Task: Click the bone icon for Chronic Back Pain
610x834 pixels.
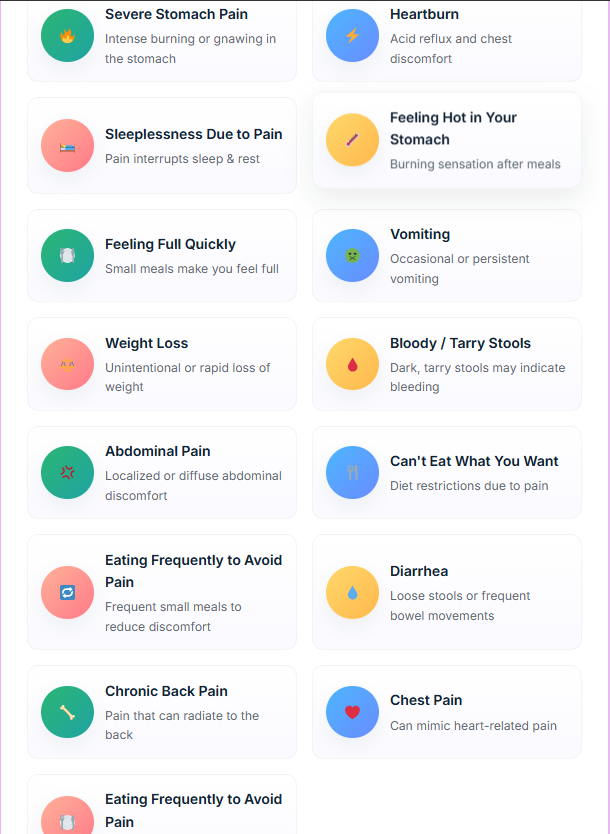Action: (x=67, y=712)
